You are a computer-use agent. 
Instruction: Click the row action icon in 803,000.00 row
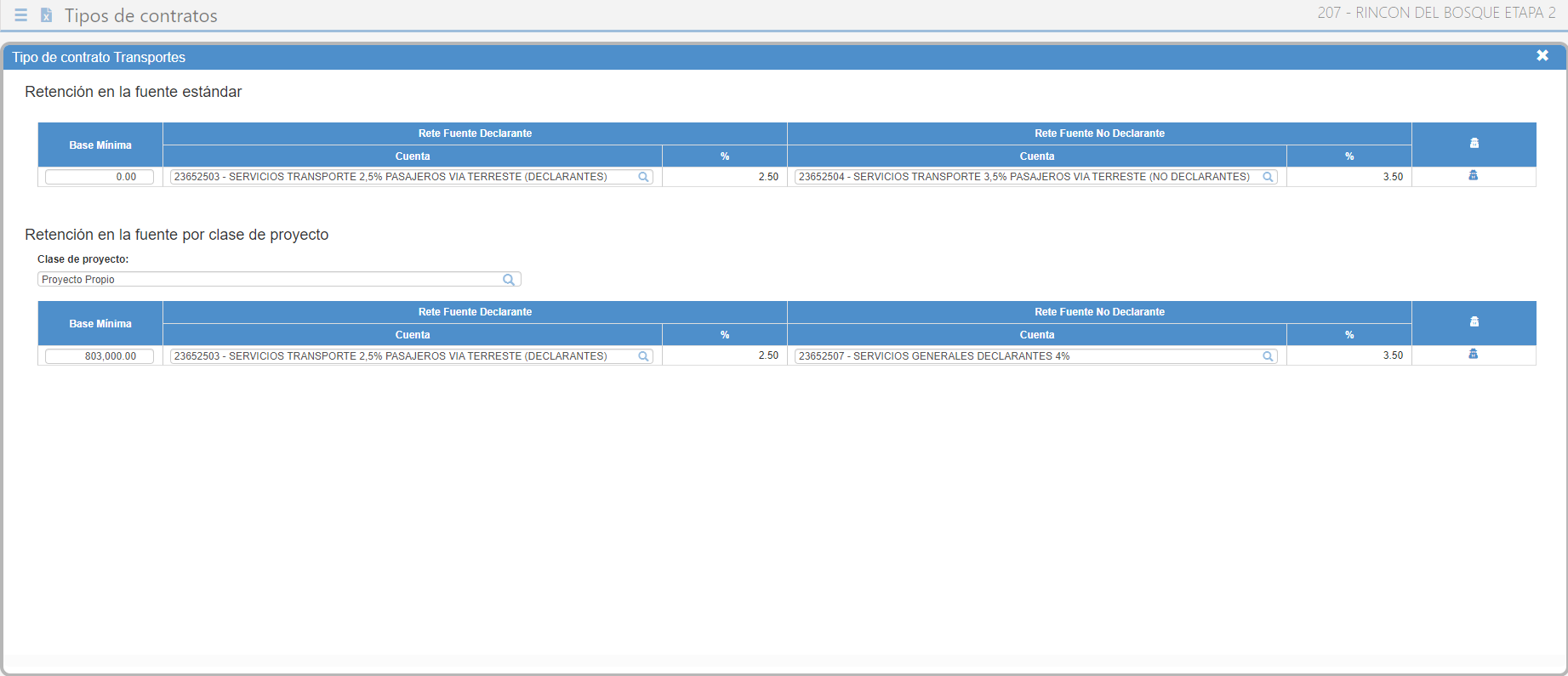(x=1474, y=354)
